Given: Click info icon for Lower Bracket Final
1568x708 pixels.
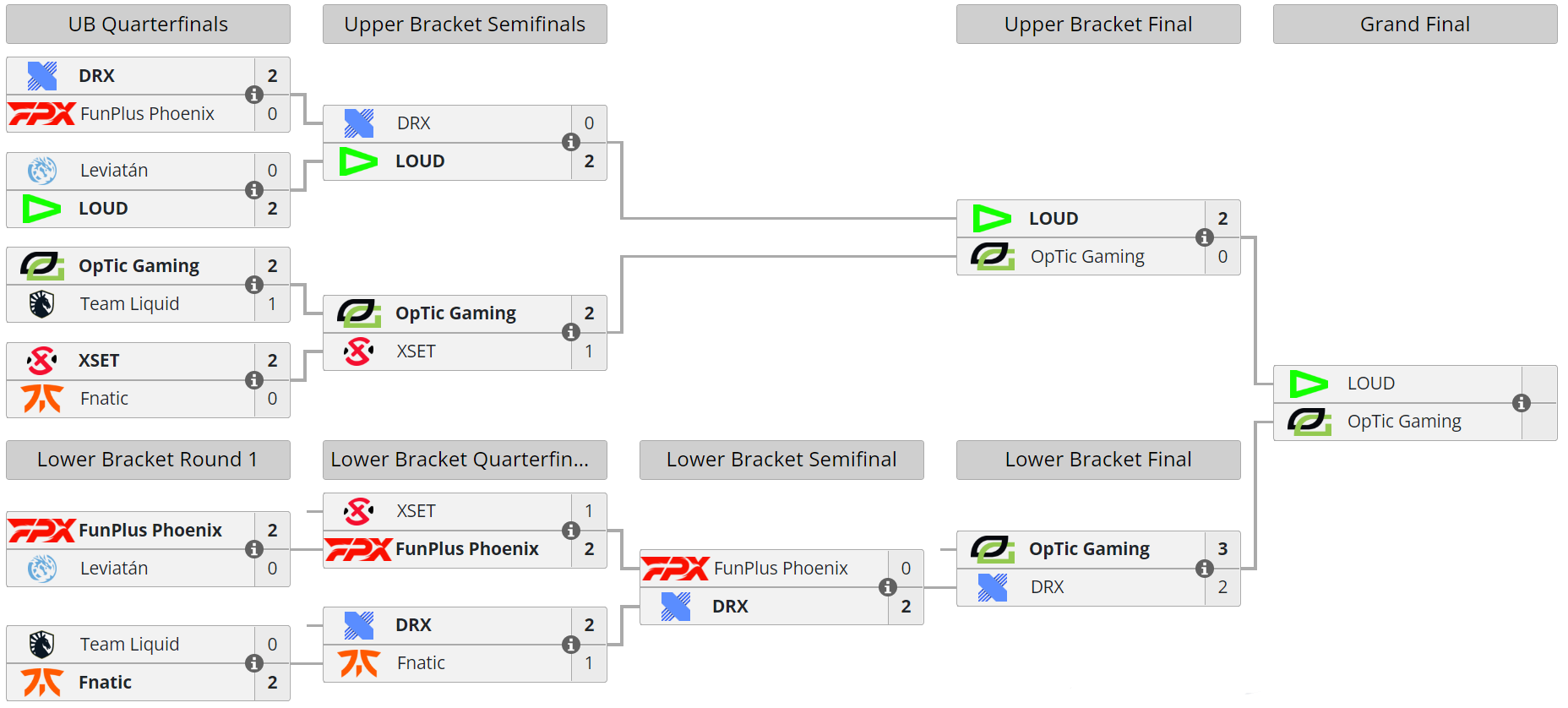Looking at the screenshot, I should point(1205,569).
